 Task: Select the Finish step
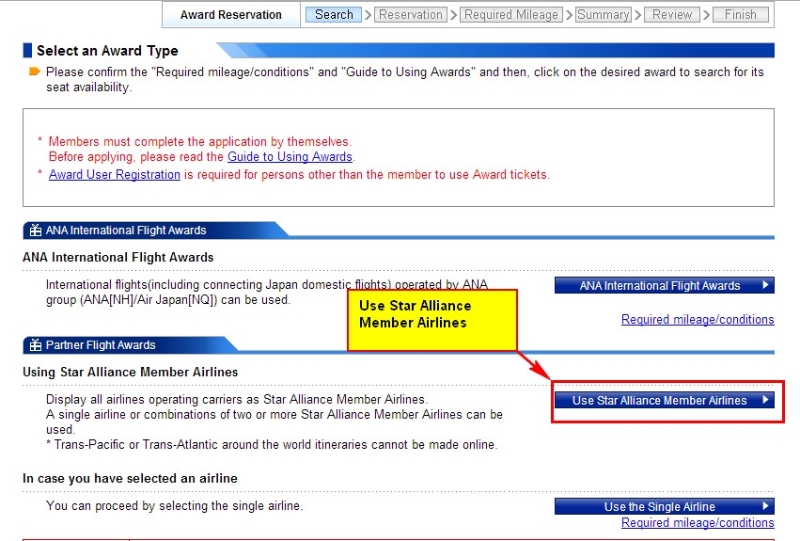[x=740, y=14]
